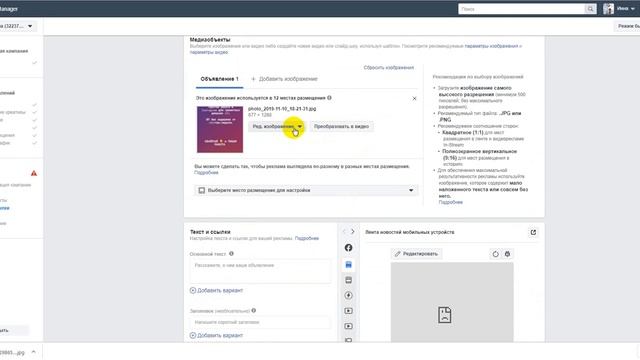Click the refresh preview icon
This screenshot has height=360, width=640.
click(496, 254)
